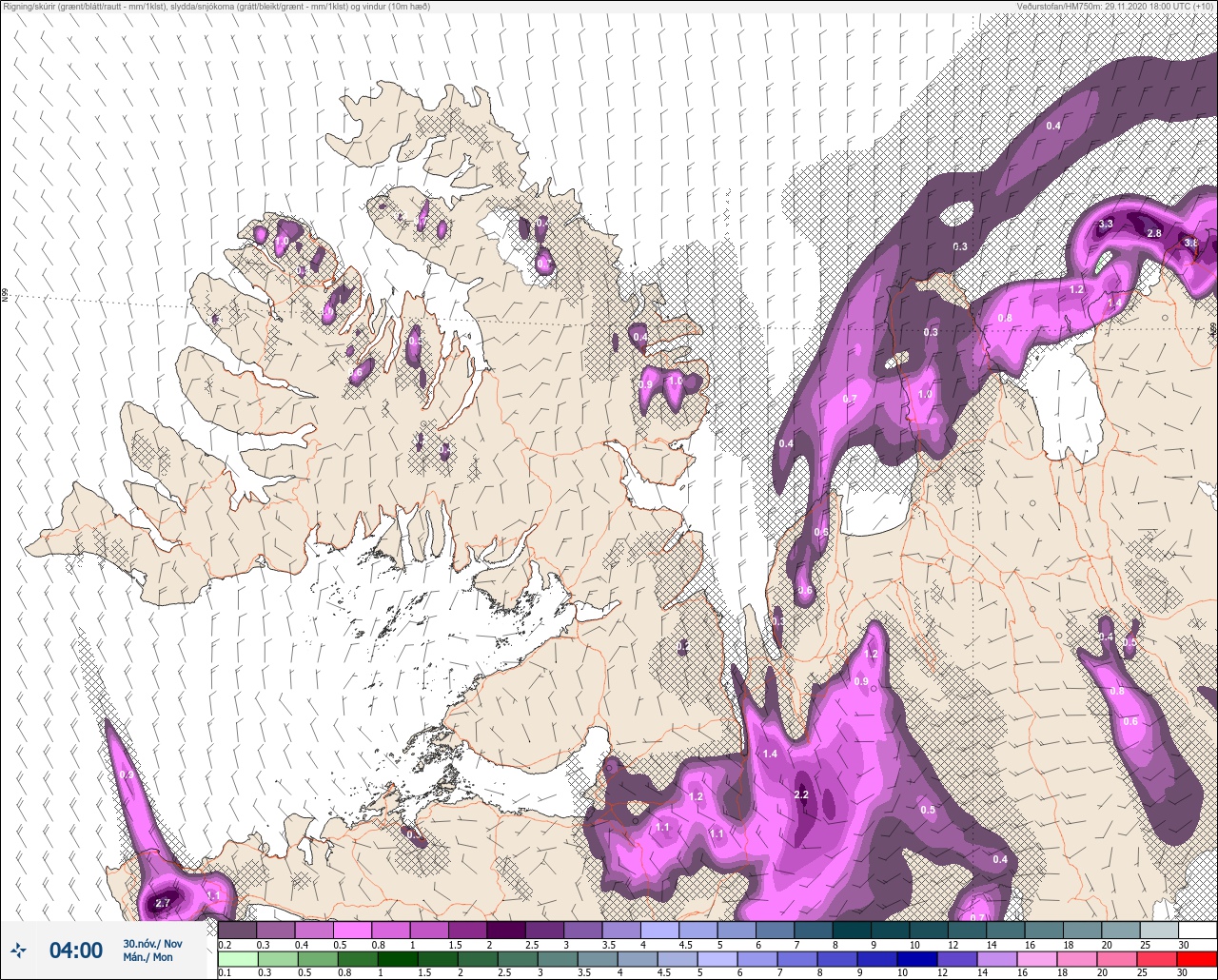Screen dimensions: 1218x980
Task: Click the Veðurstofan/HM750m model run timestamp
Action: pyautogui.click(x=1115, y=6)
